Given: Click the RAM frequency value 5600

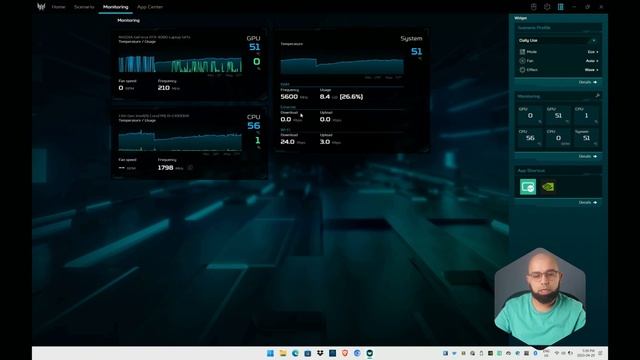Looking at the screenshot, I should [289, 97].
